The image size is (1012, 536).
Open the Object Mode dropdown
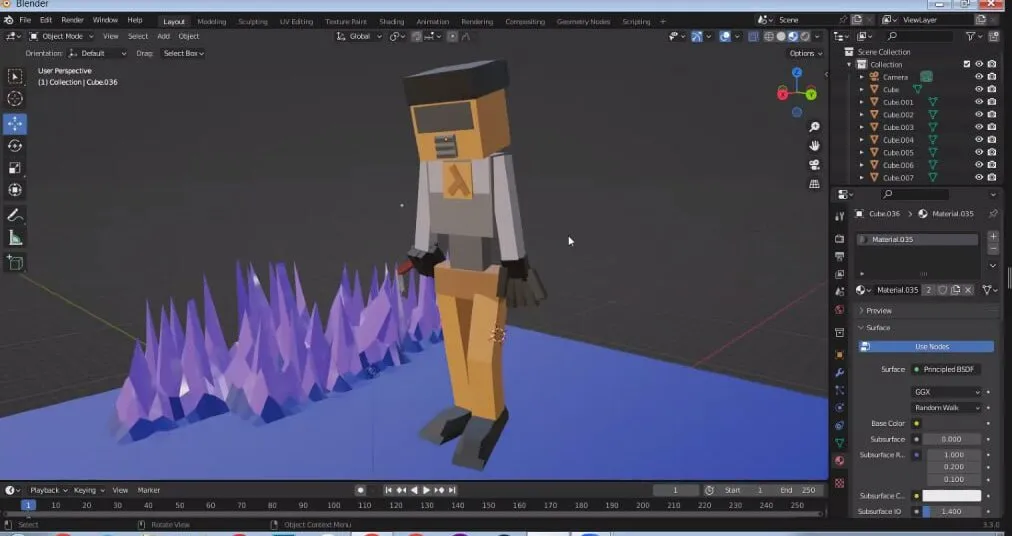[x=62, y=36]
